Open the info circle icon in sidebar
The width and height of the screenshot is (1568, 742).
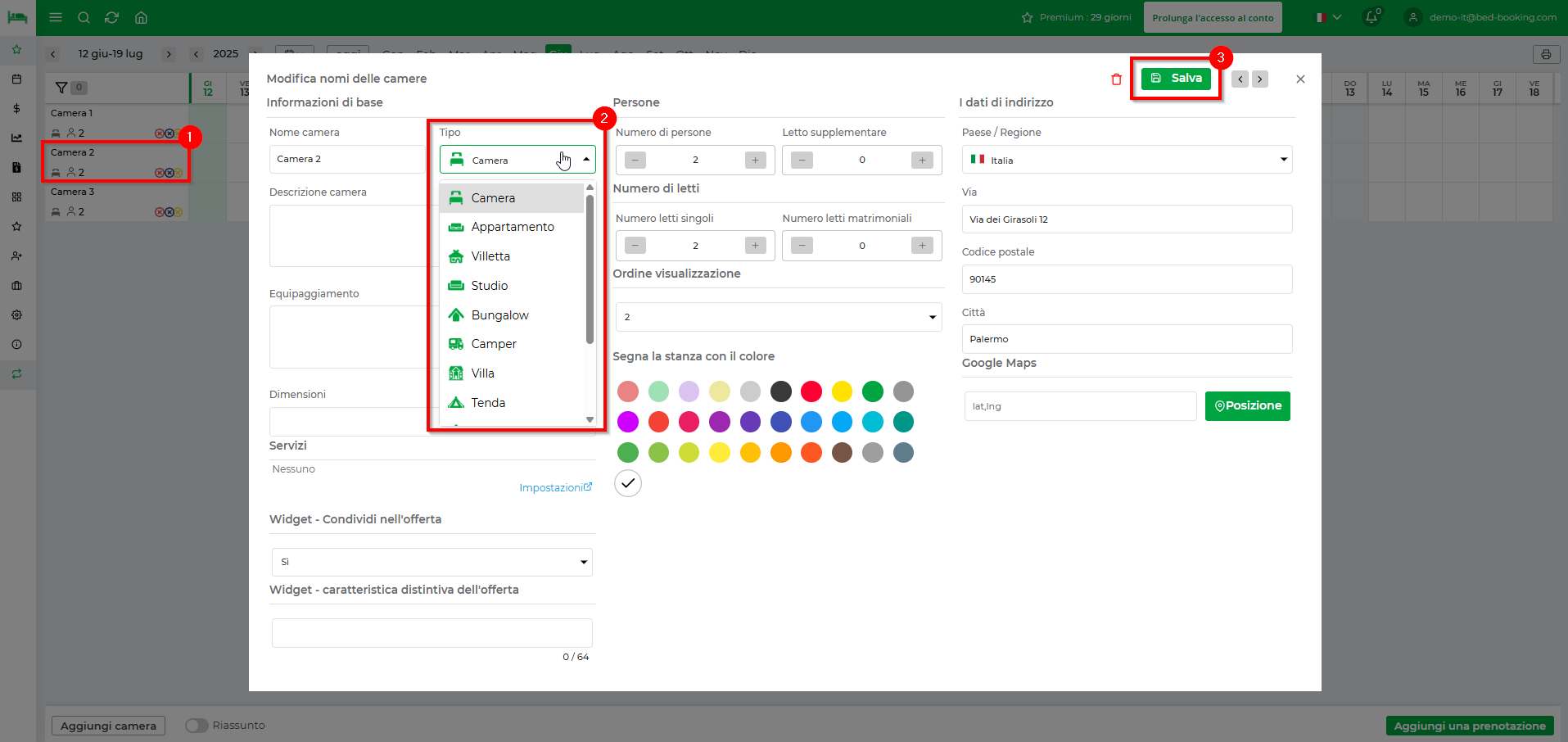16,345
